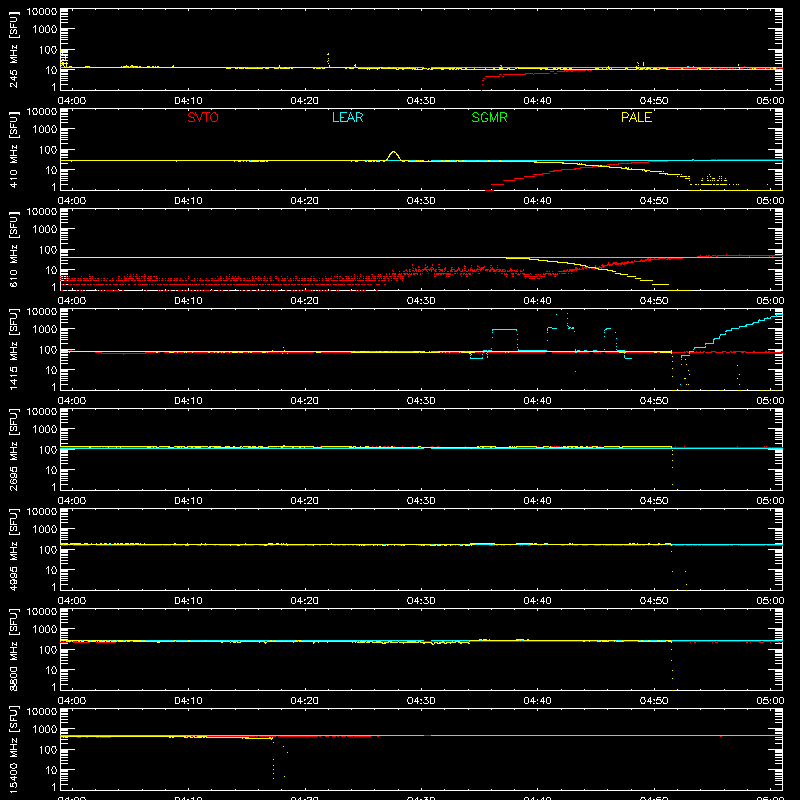Click the 04:50 tick under the 1415 MHz plot
This screenshot has width=800, height=800.
click(x=654, y=401)
